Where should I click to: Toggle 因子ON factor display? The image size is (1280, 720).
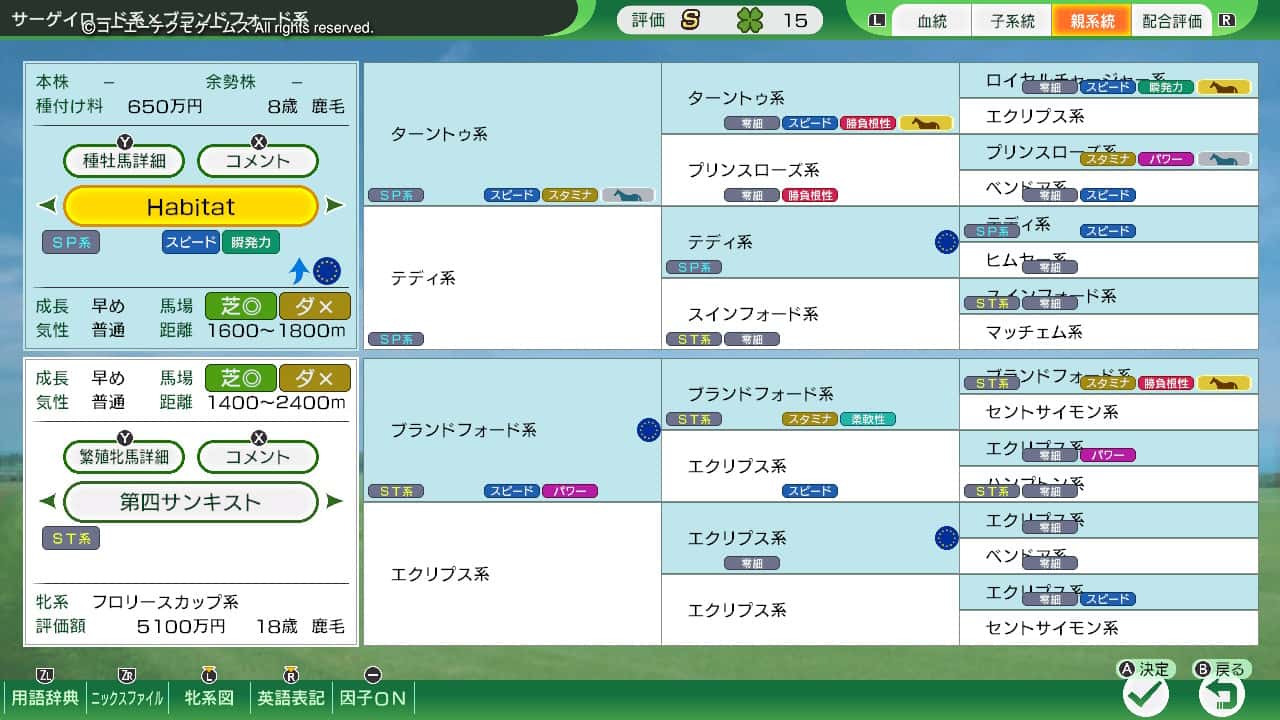[x=373, y=697]
